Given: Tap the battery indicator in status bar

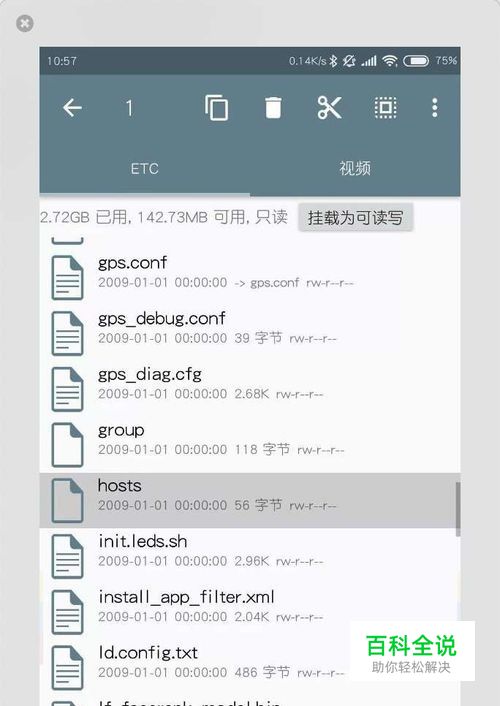Looking at the screenshot, I should (416, 61).
